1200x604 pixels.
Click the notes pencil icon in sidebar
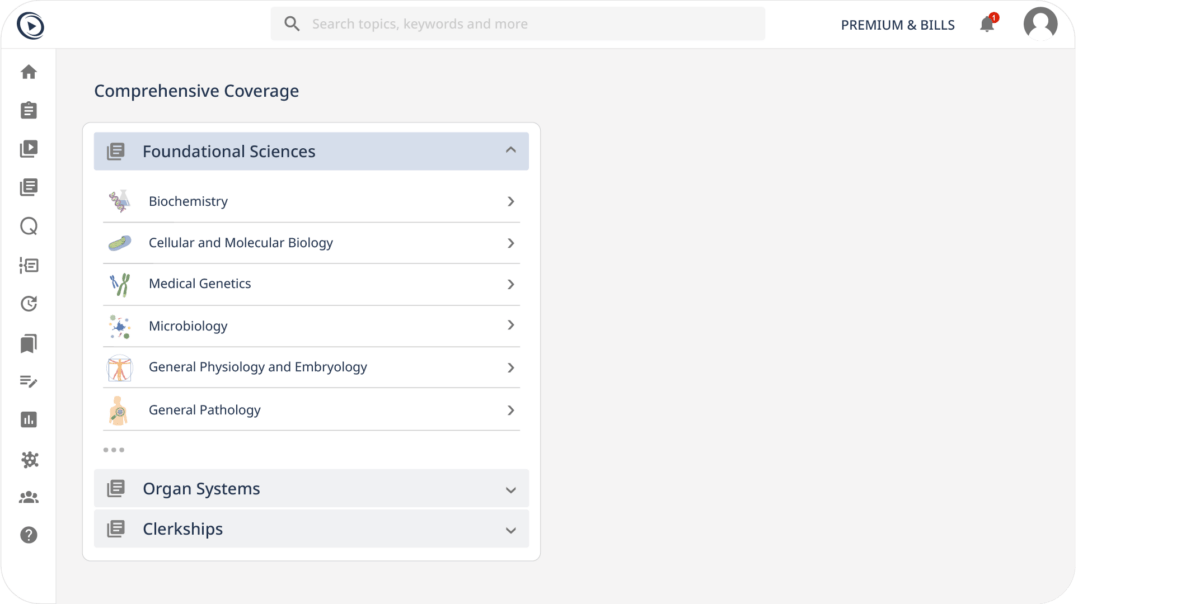28,381
